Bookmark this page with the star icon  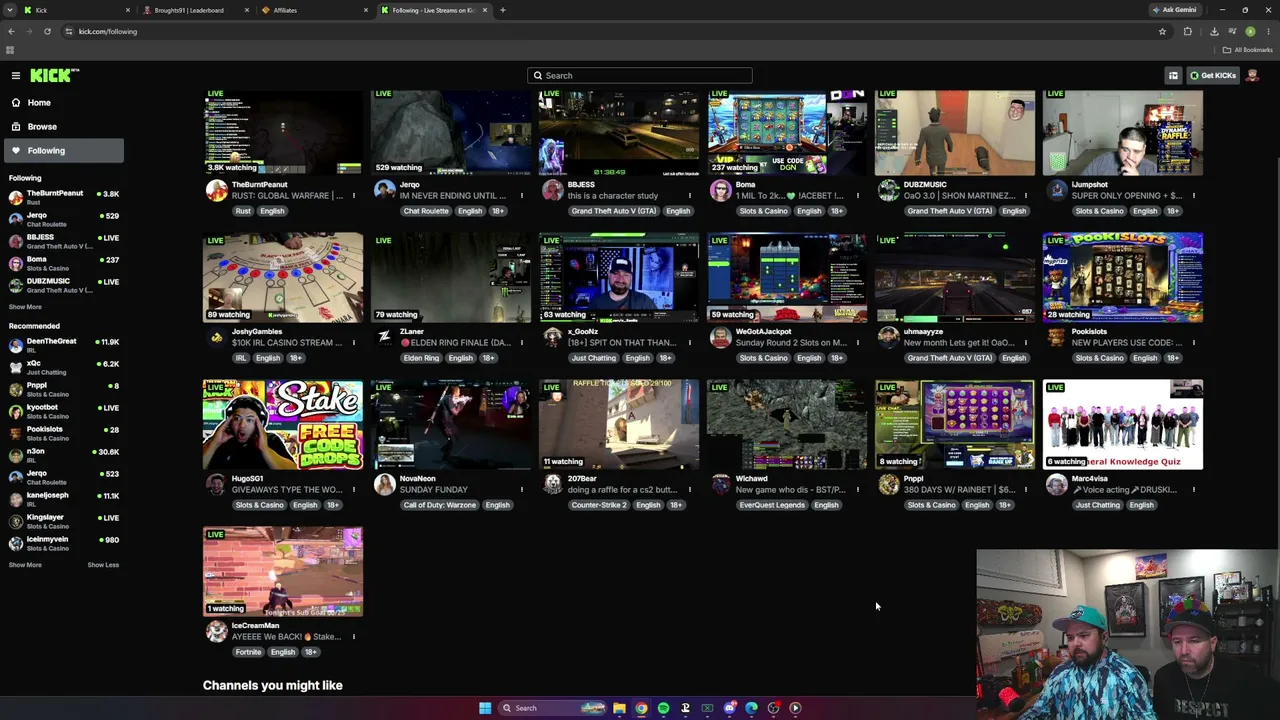pyautogui.click(x=1162, y=32)
